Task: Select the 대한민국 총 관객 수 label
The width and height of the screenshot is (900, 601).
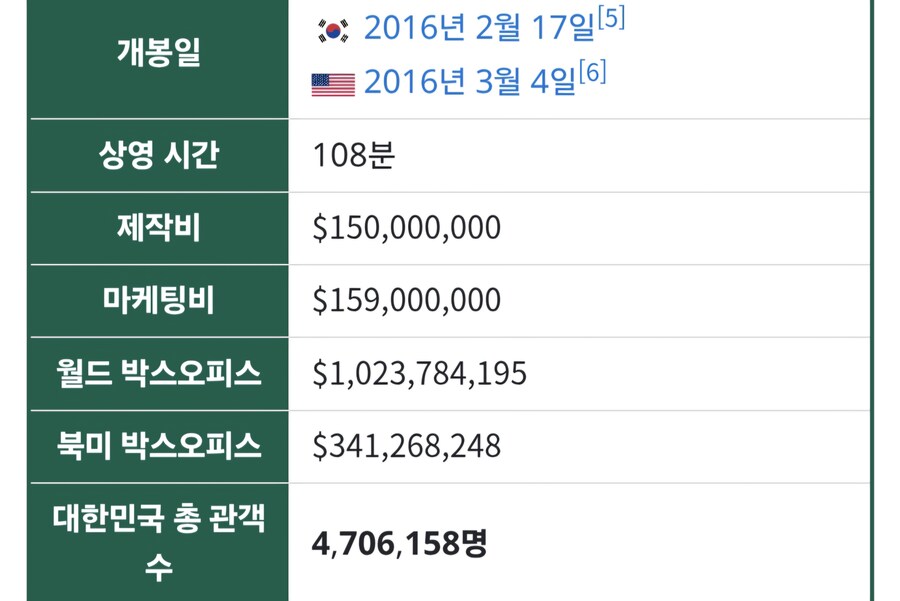Action: click(159, 543)
